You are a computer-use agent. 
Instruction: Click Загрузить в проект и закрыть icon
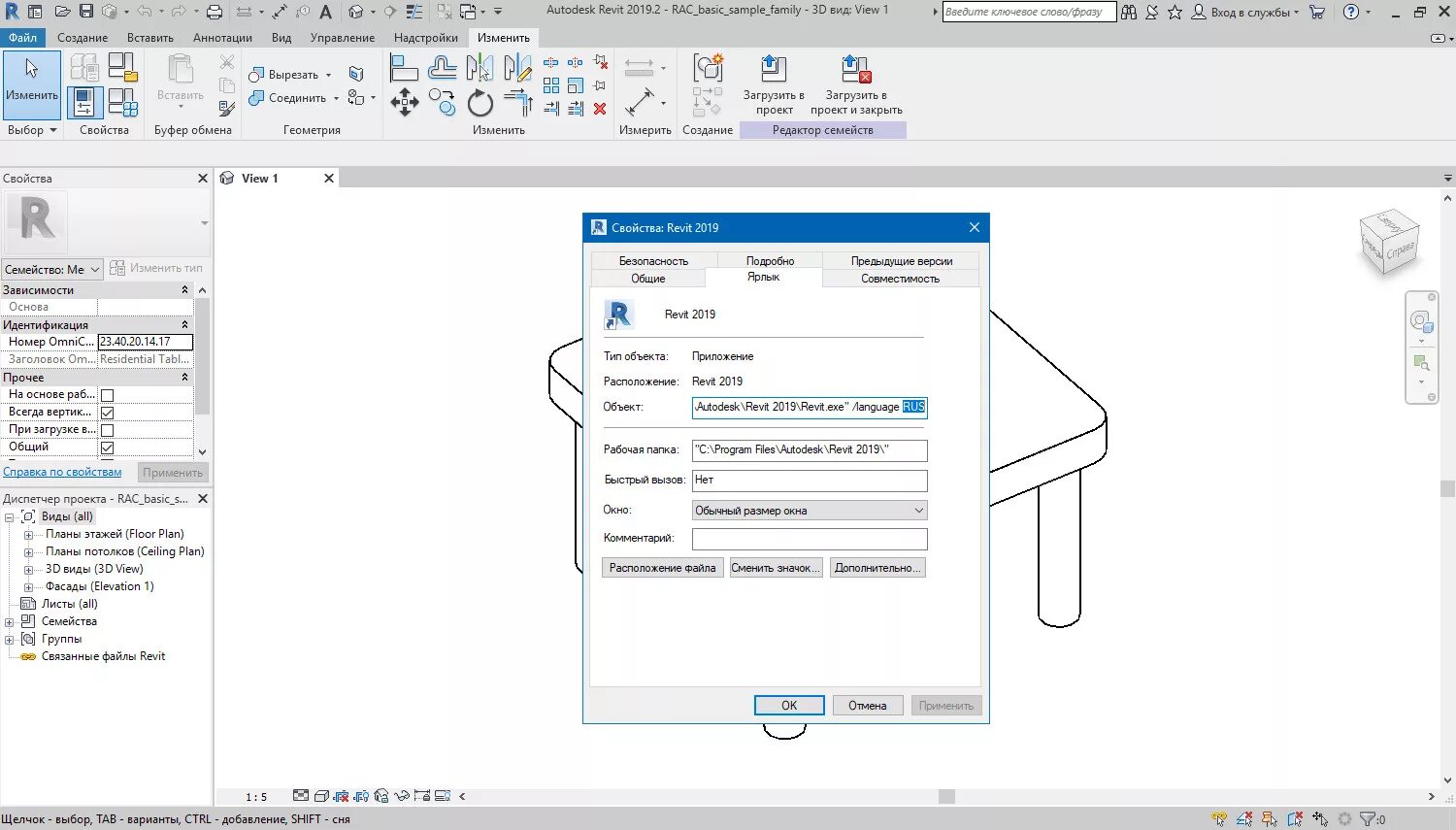coord(855,69)
